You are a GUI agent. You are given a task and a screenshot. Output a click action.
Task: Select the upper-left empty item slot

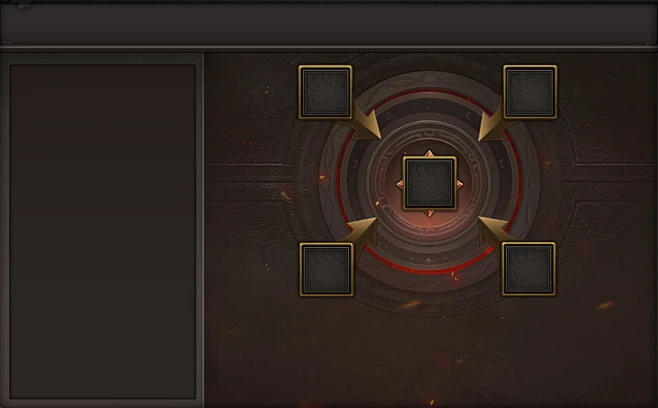(x=325, y=92)
